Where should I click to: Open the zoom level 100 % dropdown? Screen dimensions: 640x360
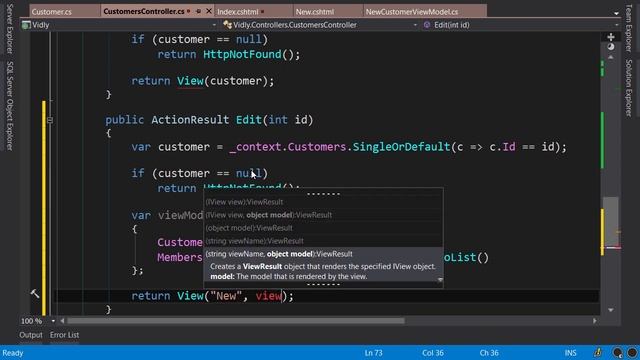point(53,321)
